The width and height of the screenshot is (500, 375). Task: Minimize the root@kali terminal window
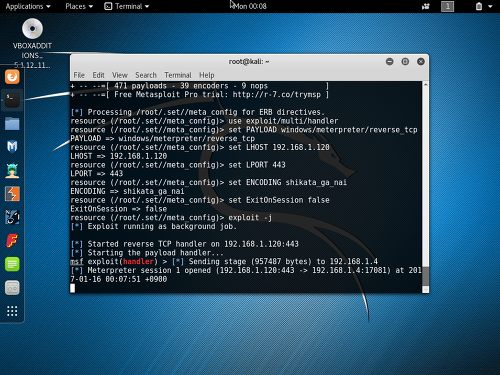[x=390, y=62]
